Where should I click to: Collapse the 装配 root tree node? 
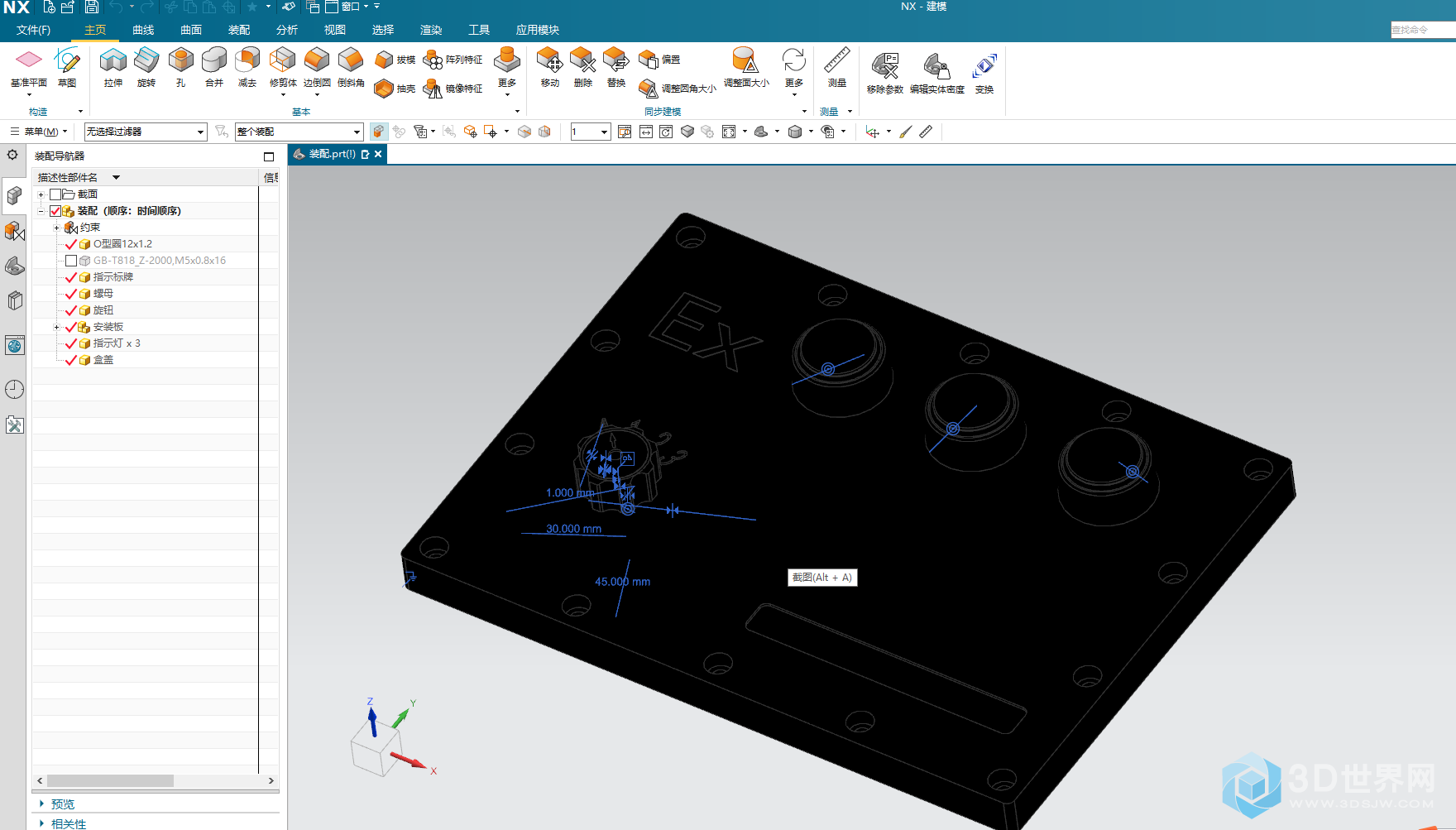pyautogui.click(x=41, y=211)
